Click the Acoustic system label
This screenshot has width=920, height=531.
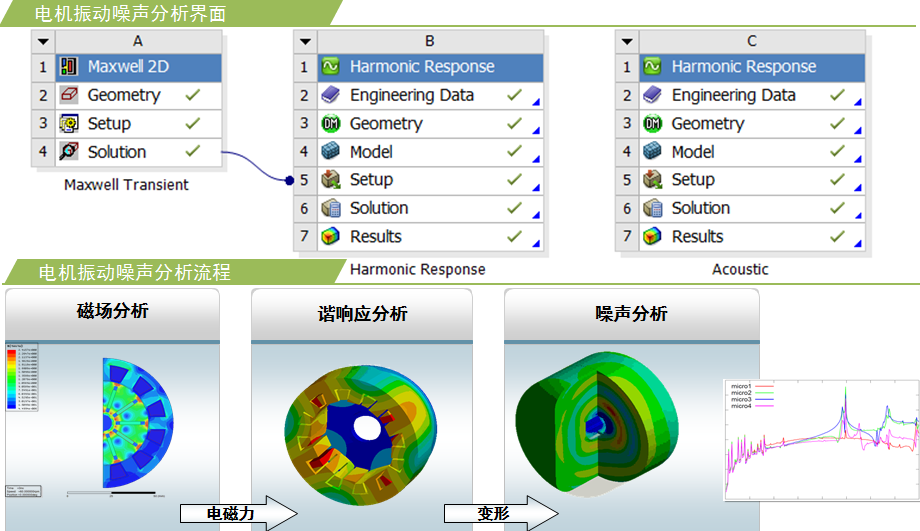pos(740,269)
